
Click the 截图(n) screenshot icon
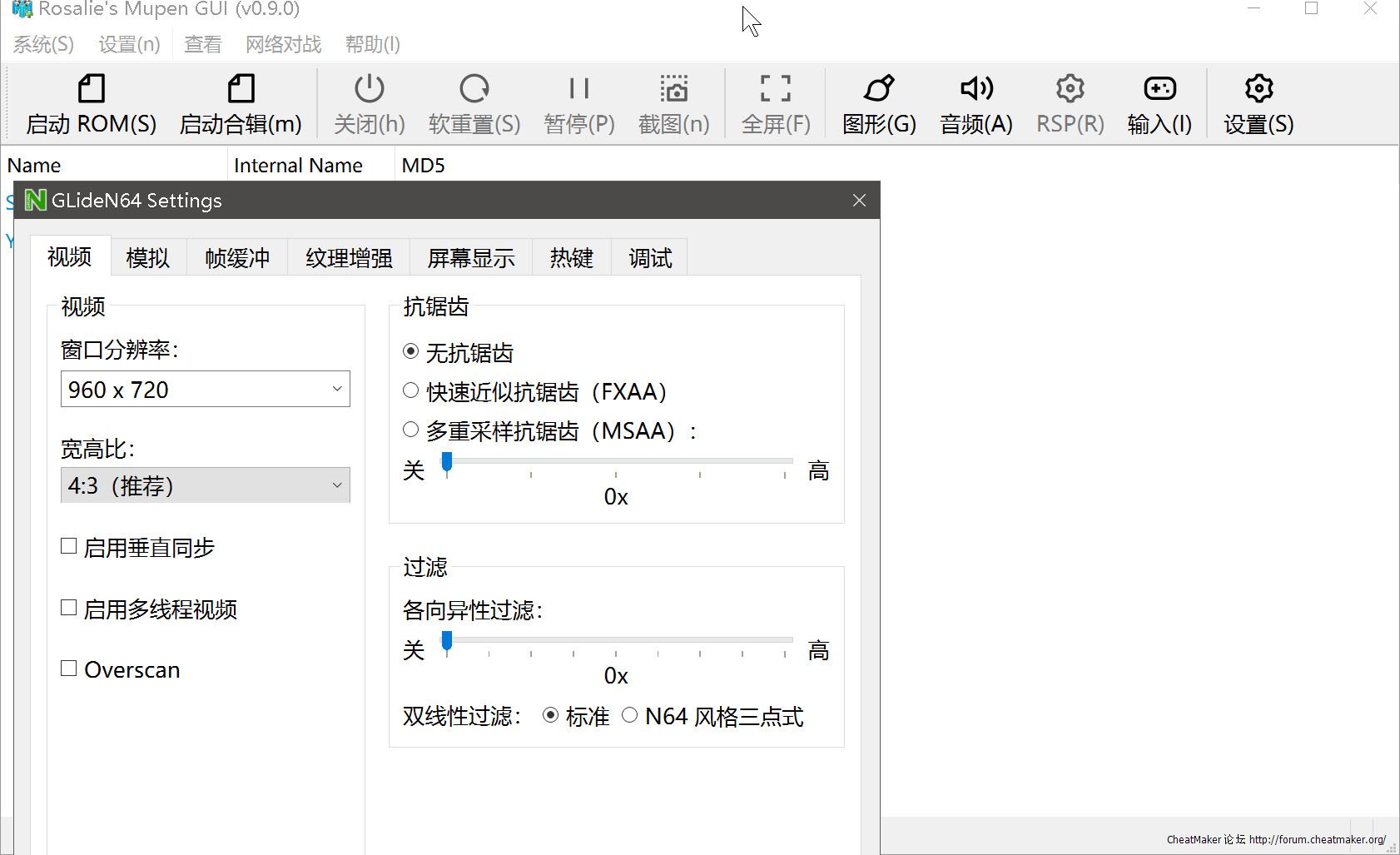click(674, 88)
